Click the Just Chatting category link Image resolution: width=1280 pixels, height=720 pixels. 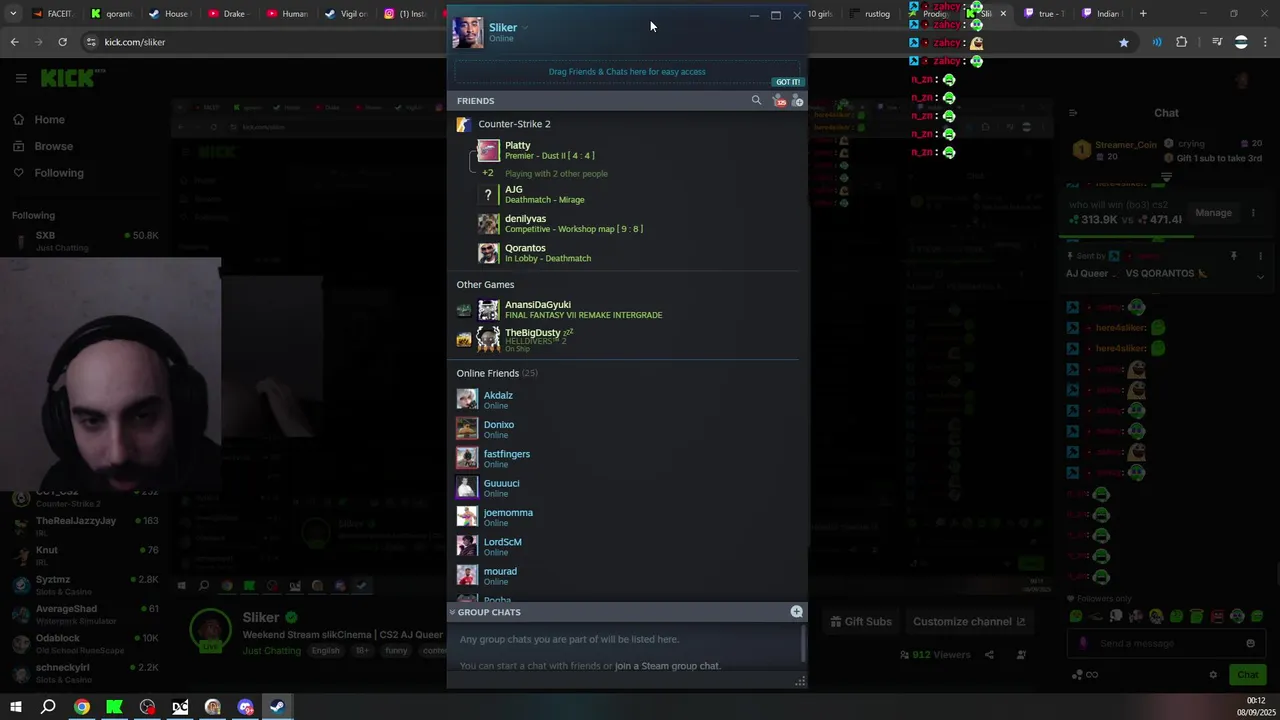point(271,651)
